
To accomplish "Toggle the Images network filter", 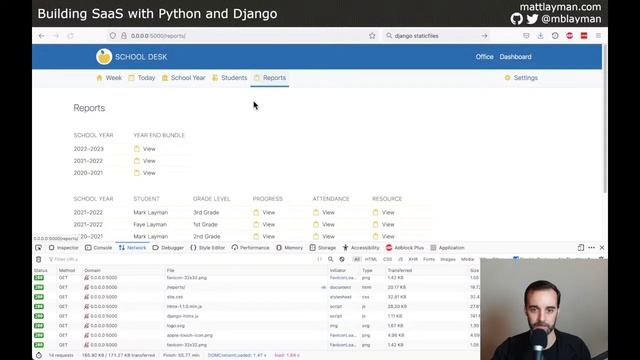I will [448, 259].
